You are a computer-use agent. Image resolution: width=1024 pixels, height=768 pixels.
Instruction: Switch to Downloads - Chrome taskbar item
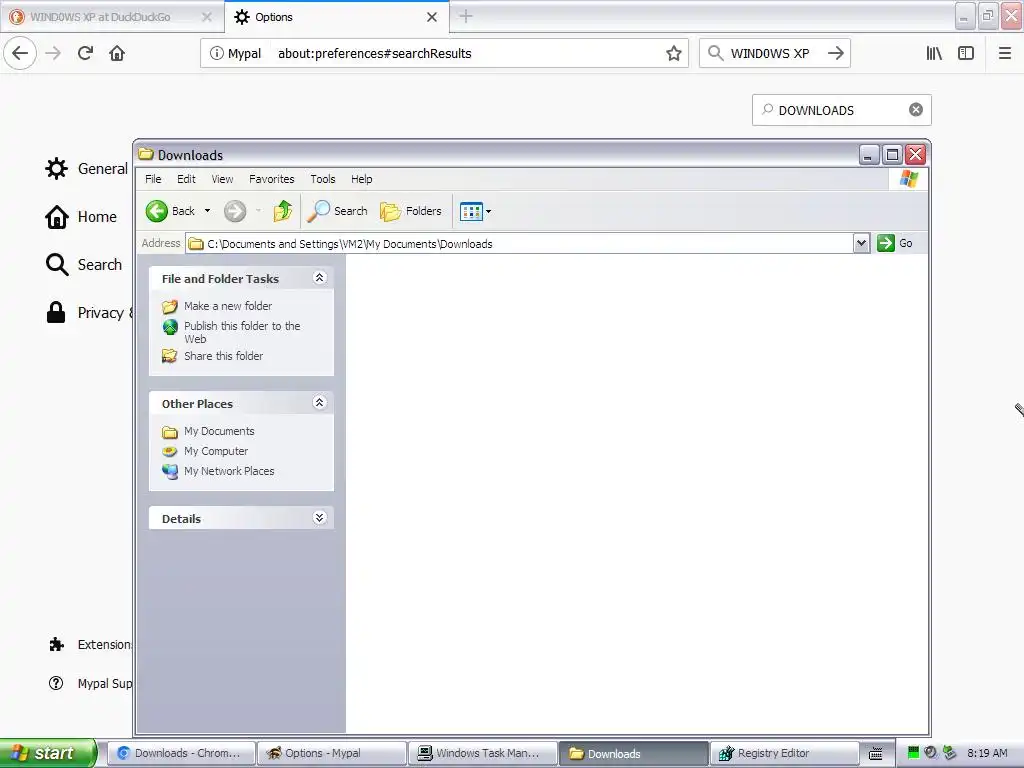[180, 753]
